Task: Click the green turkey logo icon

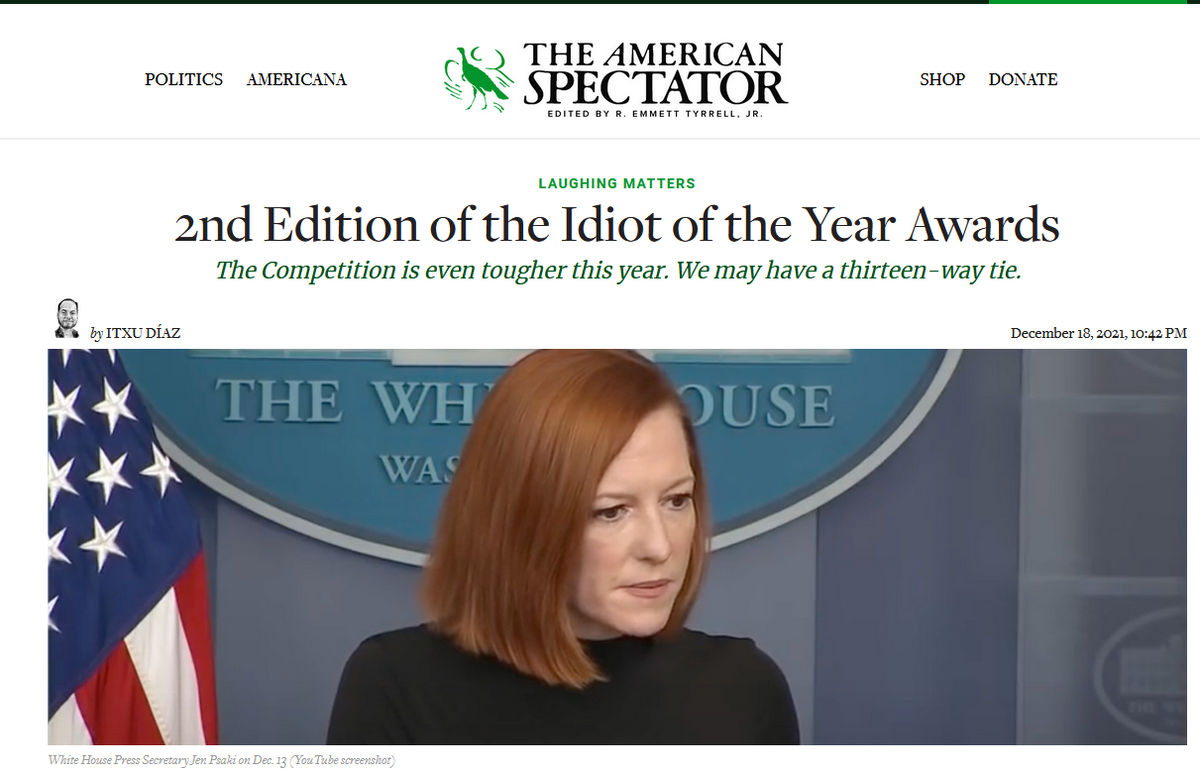Action: tap(477, 78)
